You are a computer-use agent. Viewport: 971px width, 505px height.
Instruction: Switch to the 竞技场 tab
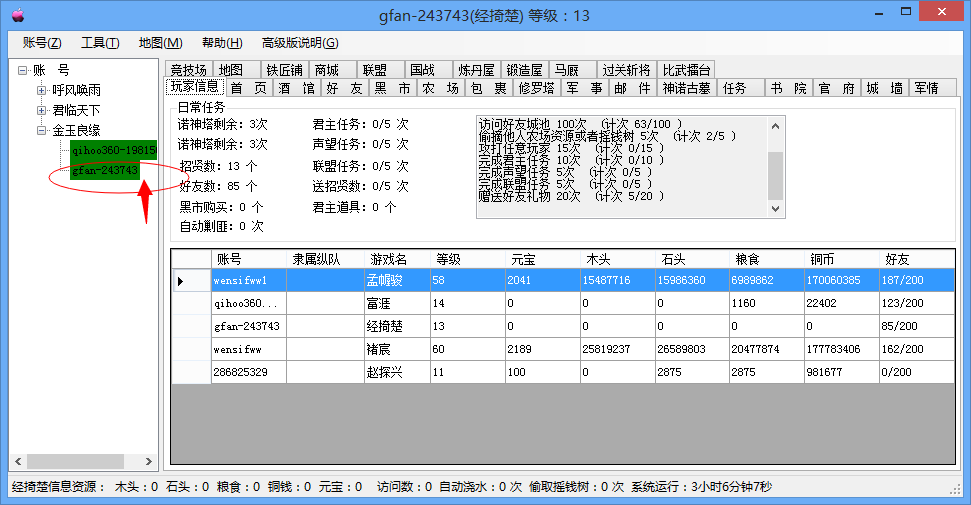(x=188, y=70)
